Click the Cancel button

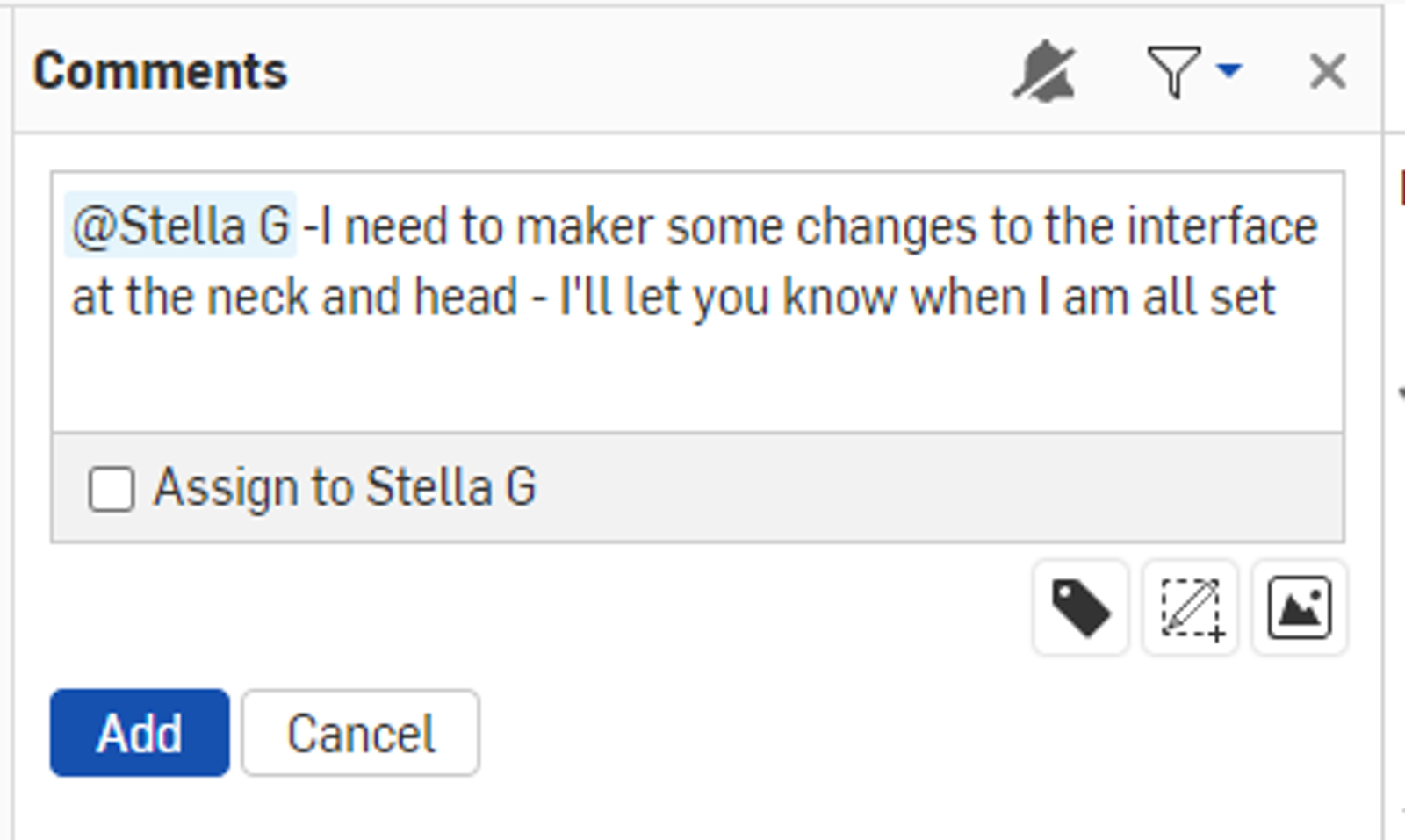click(x=360, y=733)
